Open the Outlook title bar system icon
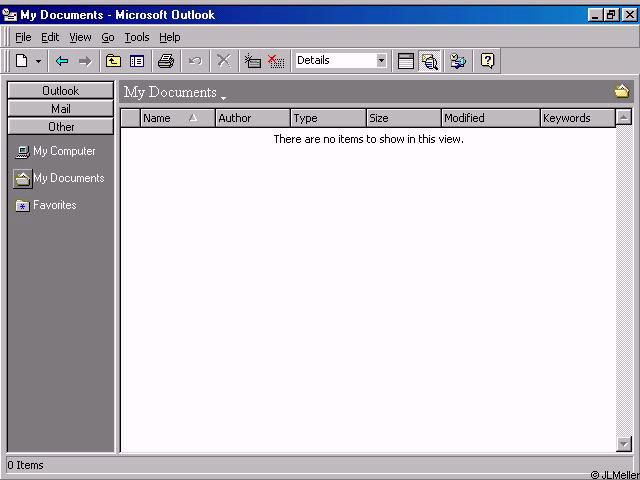The height and width of the screenshot is (480, 640). pyautogui.click(x=10, y=15)
